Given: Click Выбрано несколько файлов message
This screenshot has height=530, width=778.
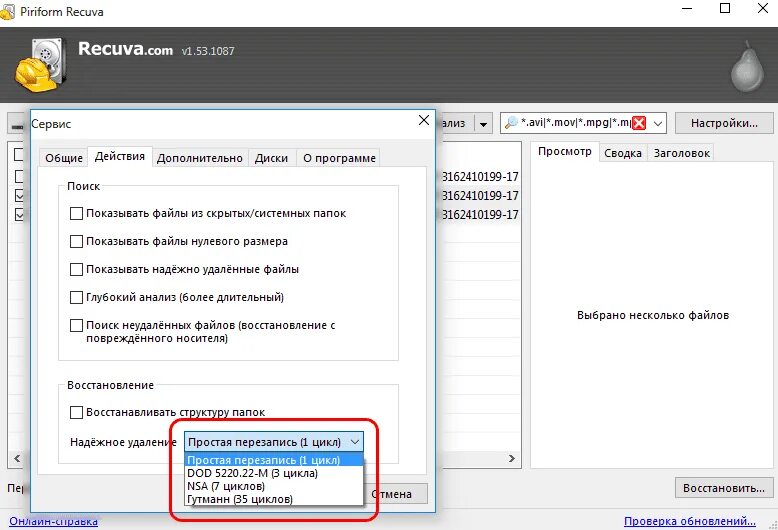Looking at the screenshot, I should point(652,315).
